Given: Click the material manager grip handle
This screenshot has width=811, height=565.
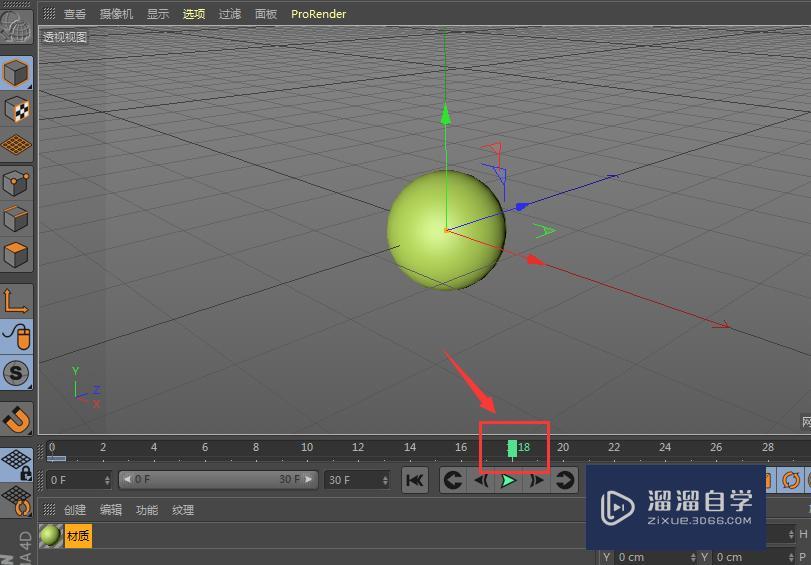Looking at the screenshot, I should click(x=49, y=510).
